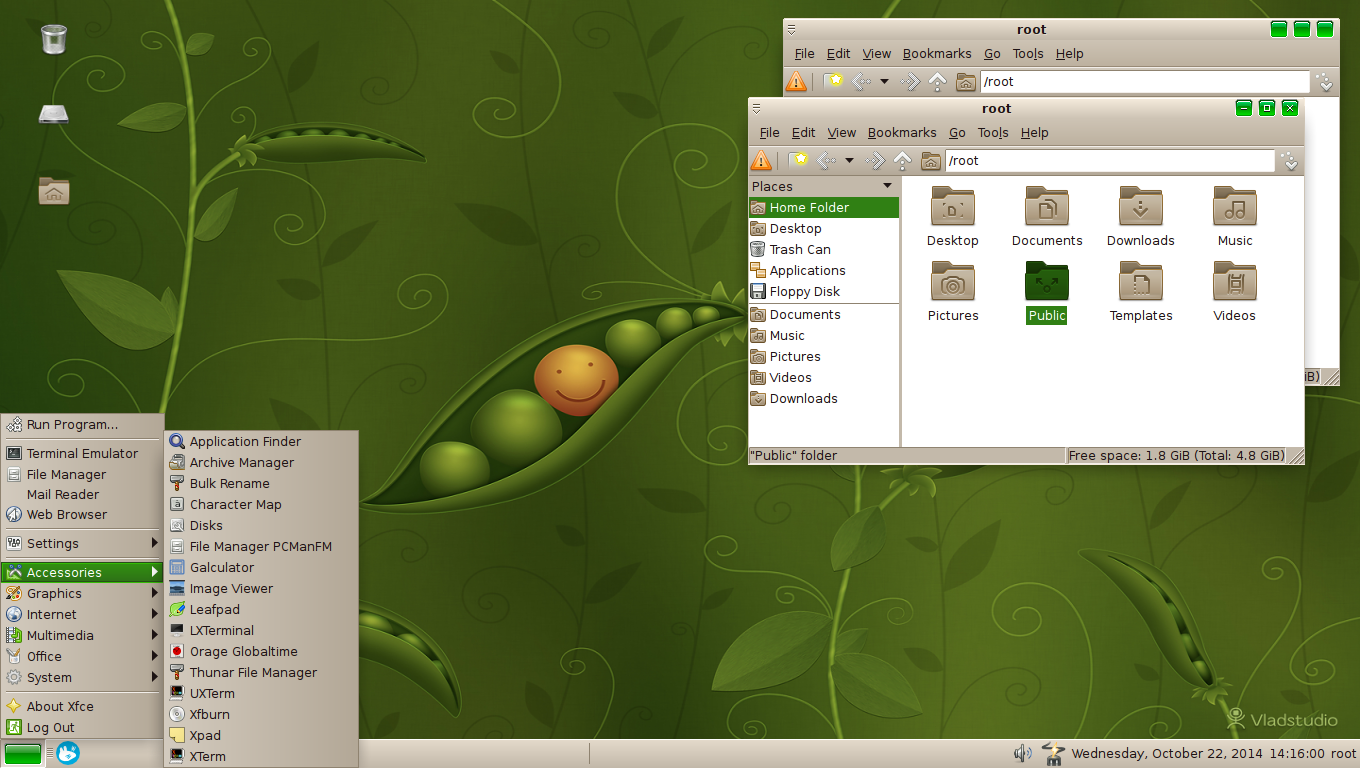Screen dimensions: 1360x768
Task: Click the Free space status bar text
Action: point(1176,455)
